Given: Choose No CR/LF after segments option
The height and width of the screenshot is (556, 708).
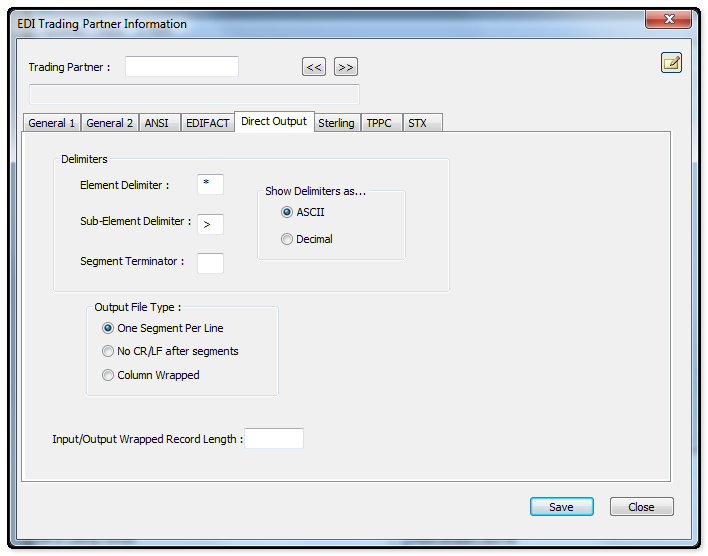Looking at the screenshot, I should coord(108,351).
